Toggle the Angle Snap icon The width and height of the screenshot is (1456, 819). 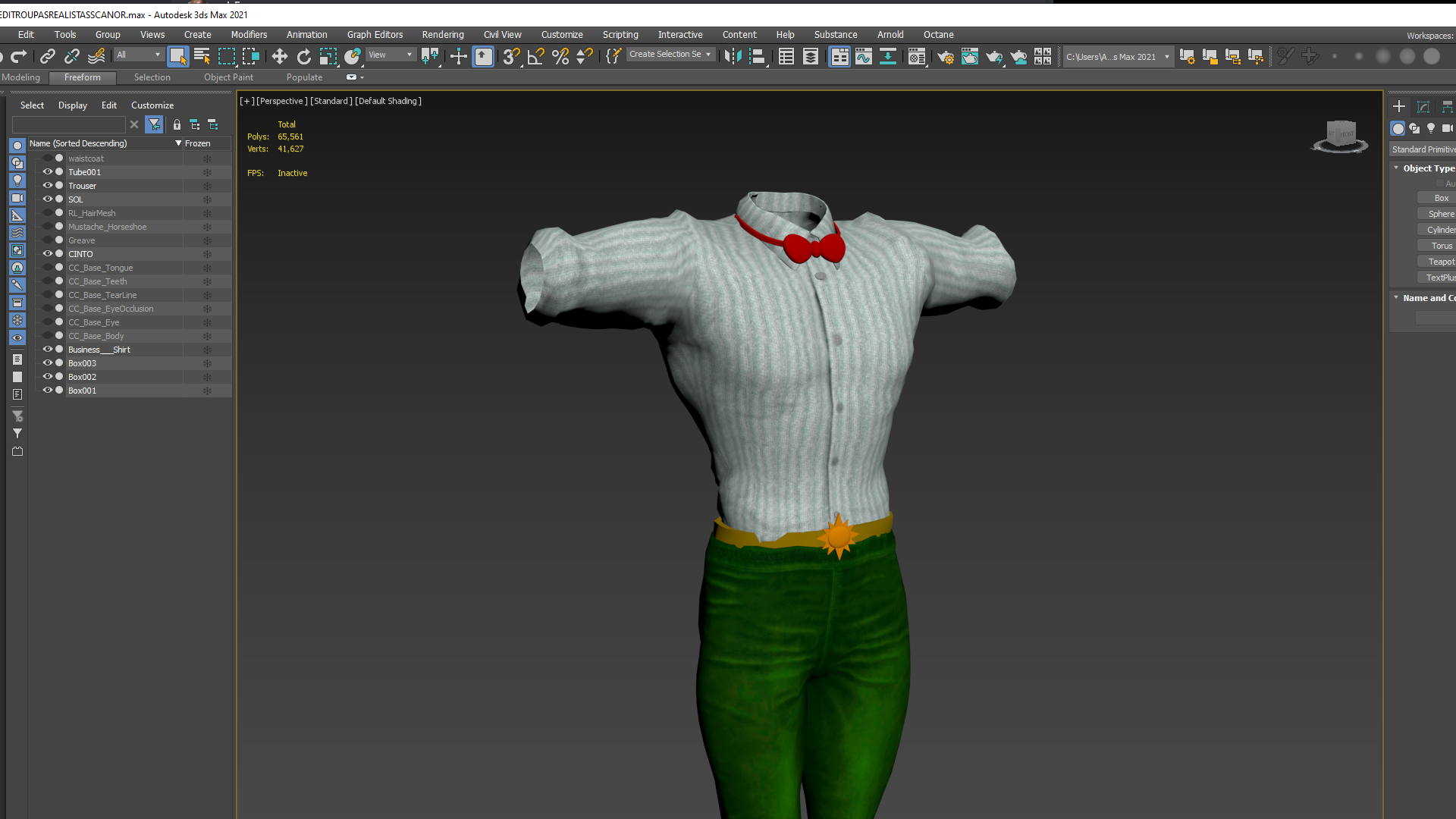click(536, 56)
